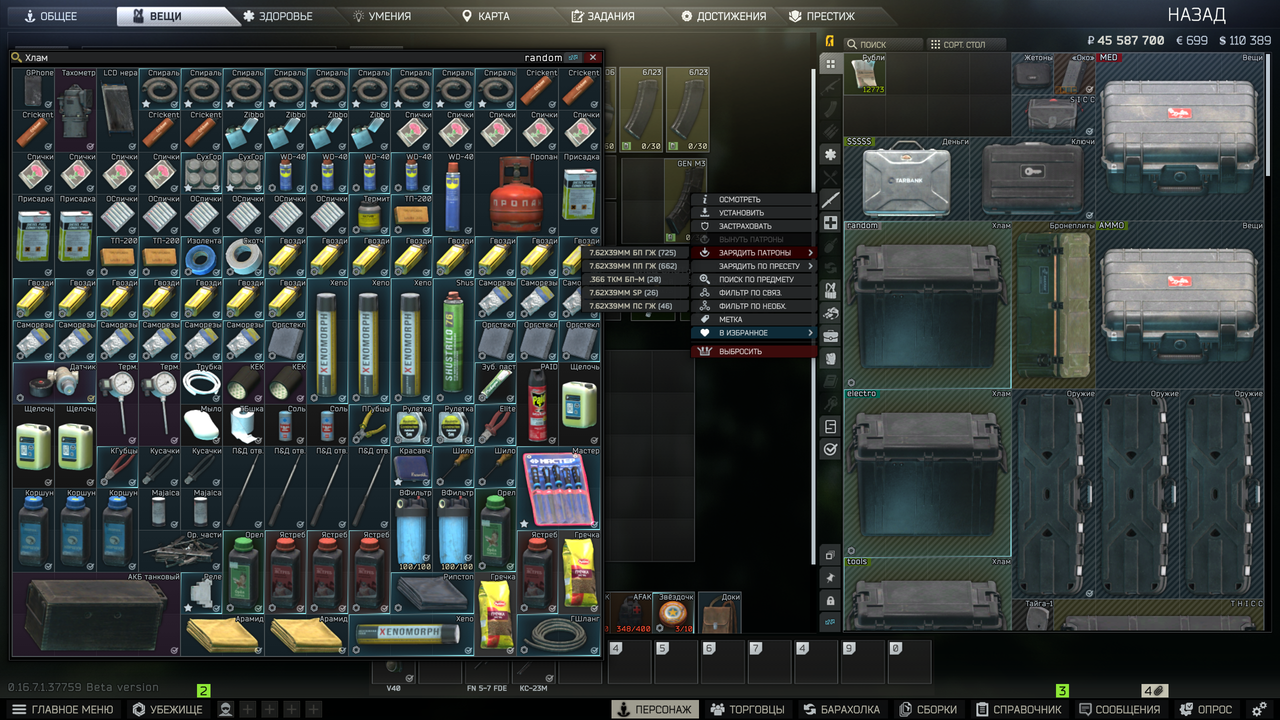Select the checklist stash filter icon
This screenshot has height=720, width=1280.
pyautogui.click(x=830, y=427)
